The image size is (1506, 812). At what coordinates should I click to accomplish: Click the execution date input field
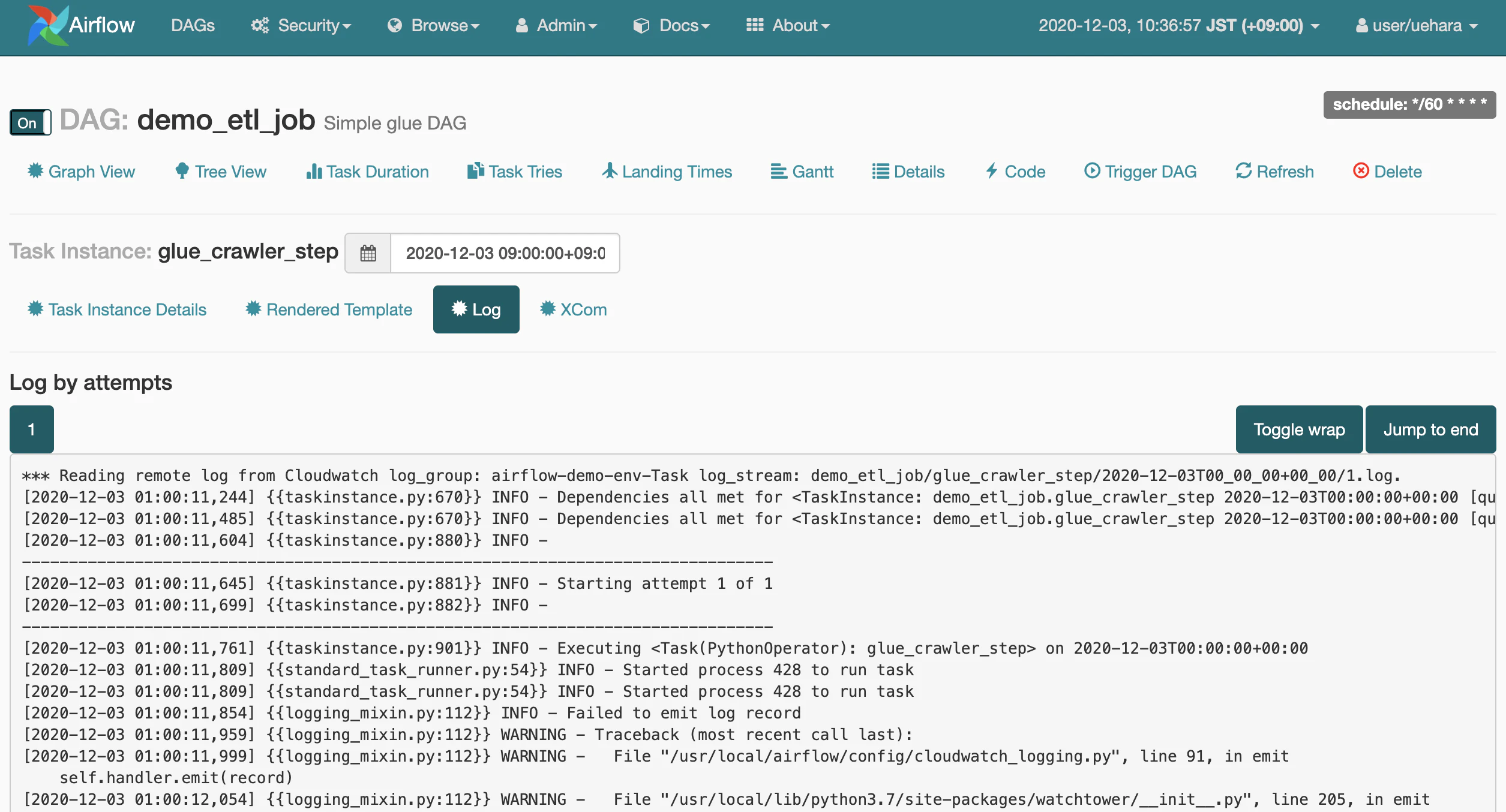(x=505, y=253)
